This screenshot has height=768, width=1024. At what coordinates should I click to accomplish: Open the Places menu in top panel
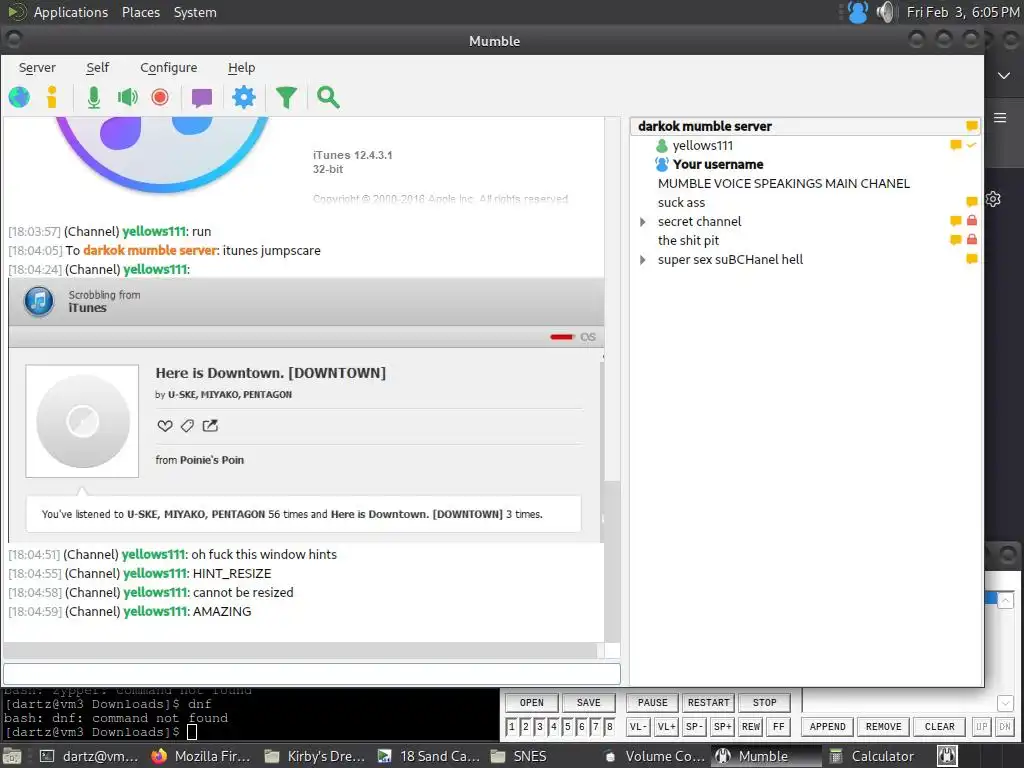[140, 12]
